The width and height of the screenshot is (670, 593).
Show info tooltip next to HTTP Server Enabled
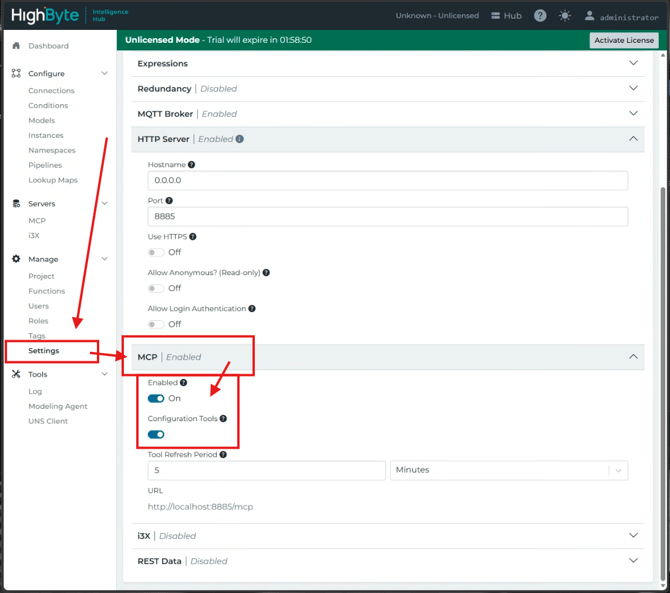240,139
